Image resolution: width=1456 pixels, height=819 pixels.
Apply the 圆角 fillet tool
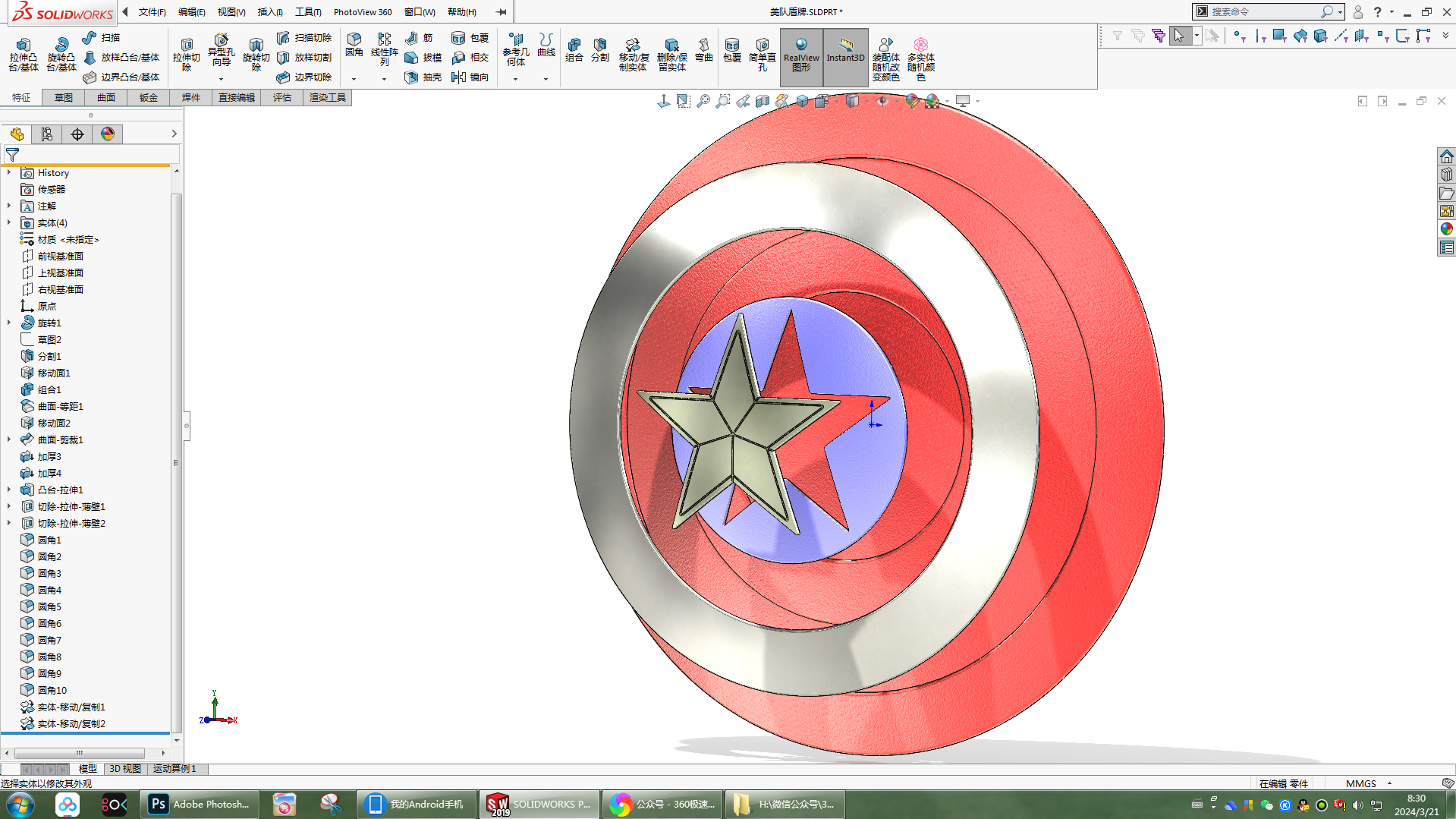354,46
